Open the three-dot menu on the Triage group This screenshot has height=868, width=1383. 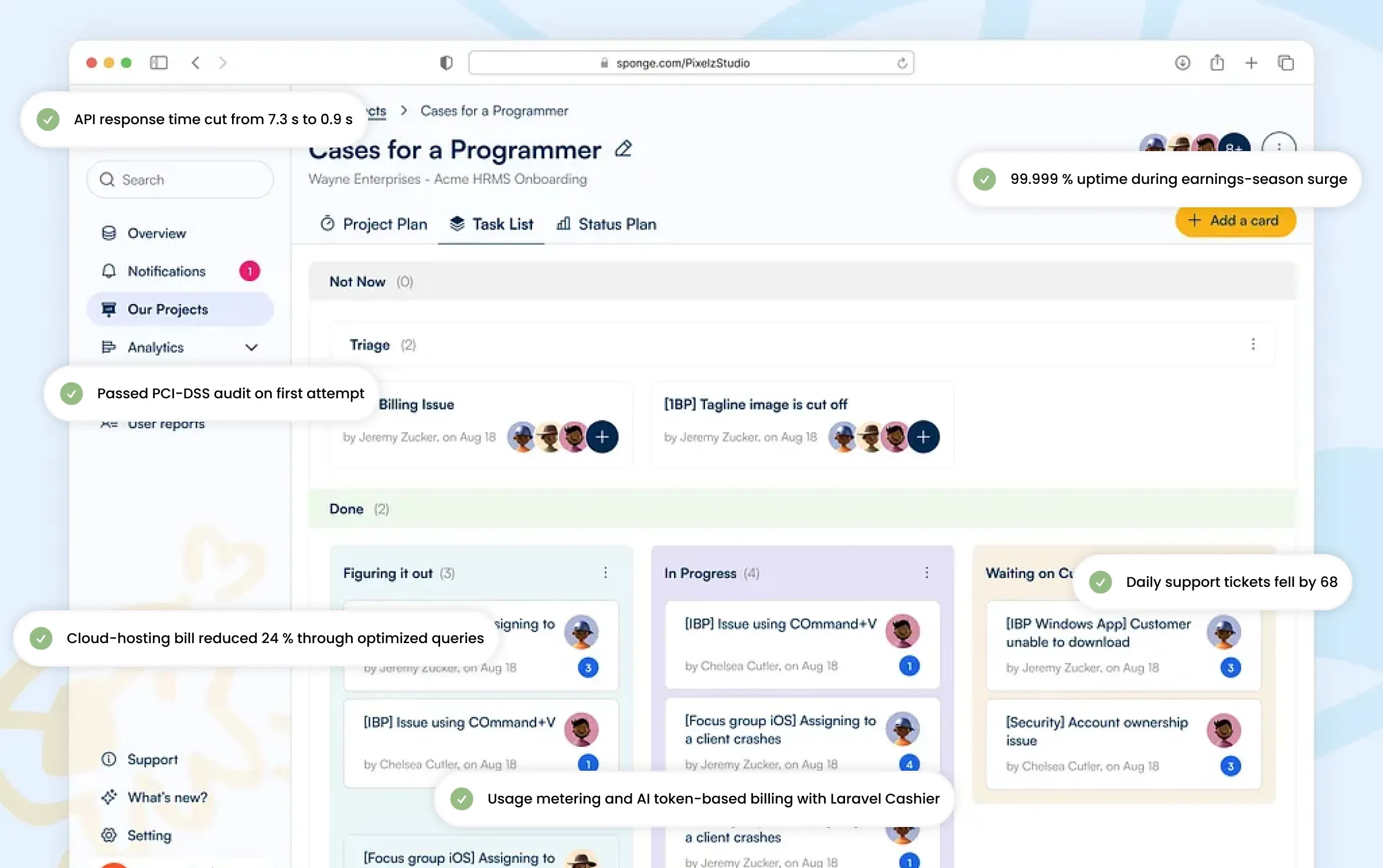tap(1253, 344)
